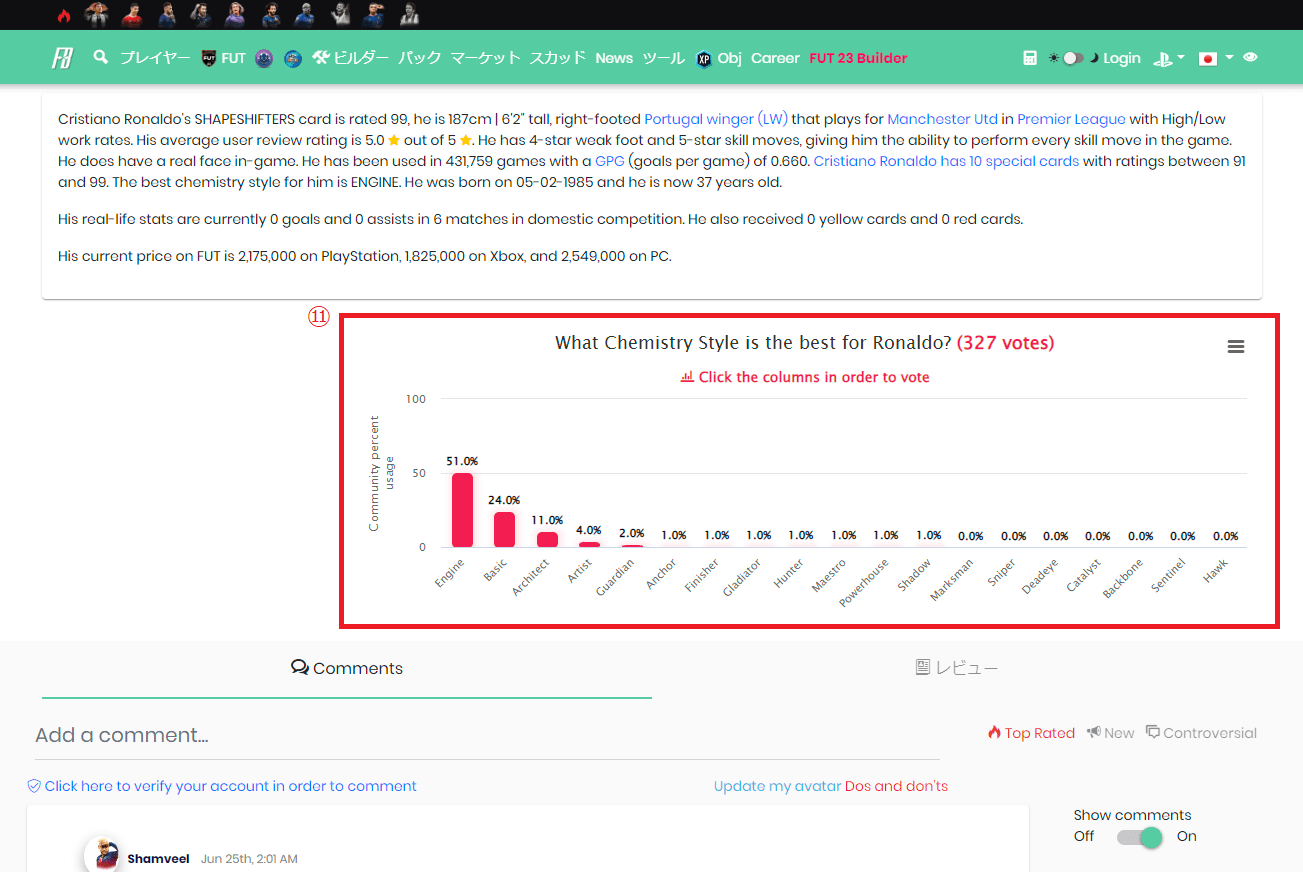Open the Dos and don'ts link
Viewport: 1303px width, 872px height.
[896, 786]
